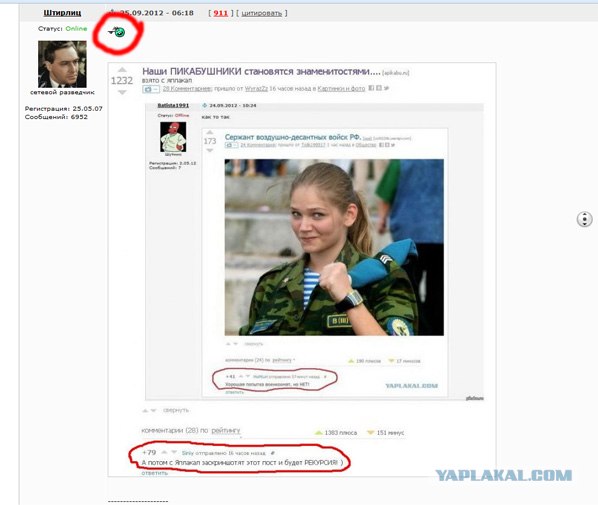Click the round scroll widget at the right edge
The height and width of the screenshot is (505, 598).
pyautogui.click(x=584, y=219)
